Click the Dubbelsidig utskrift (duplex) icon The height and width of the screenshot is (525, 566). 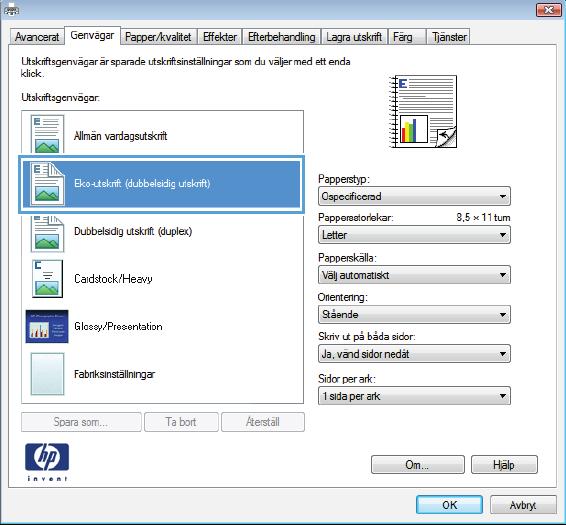47,233
